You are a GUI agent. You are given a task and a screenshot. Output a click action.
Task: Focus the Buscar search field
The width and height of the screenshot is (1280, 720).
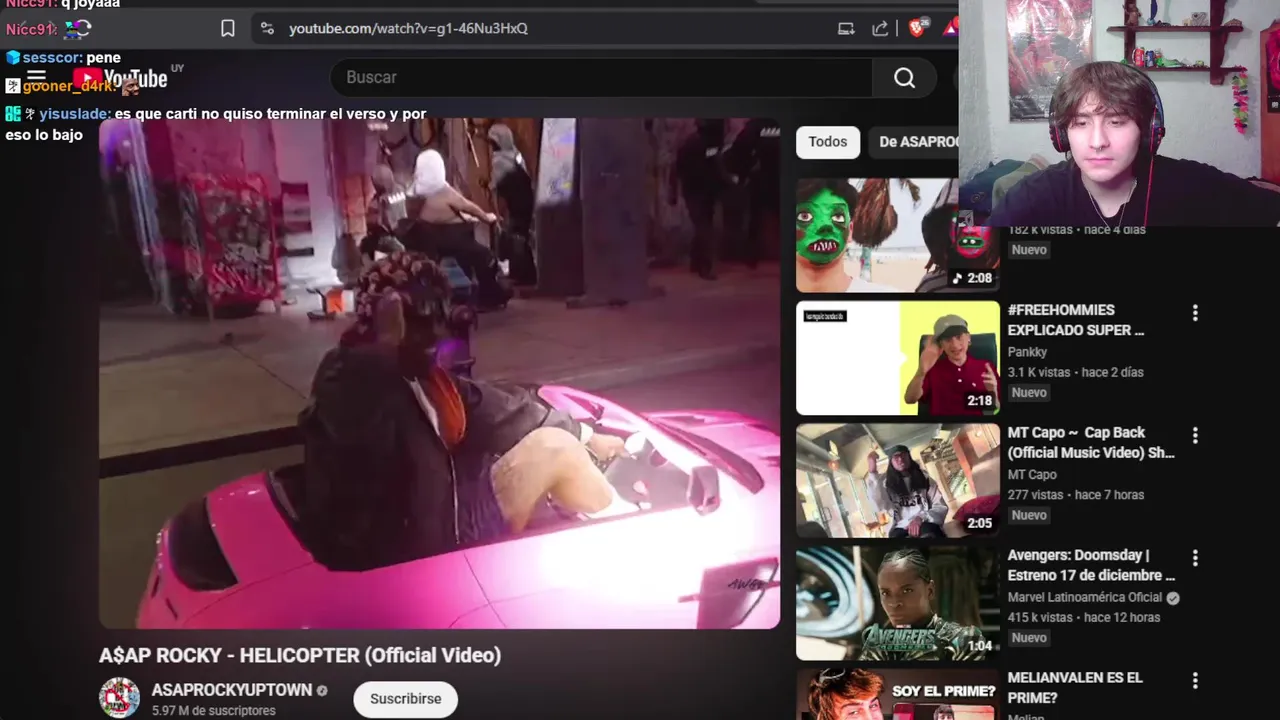601,77
